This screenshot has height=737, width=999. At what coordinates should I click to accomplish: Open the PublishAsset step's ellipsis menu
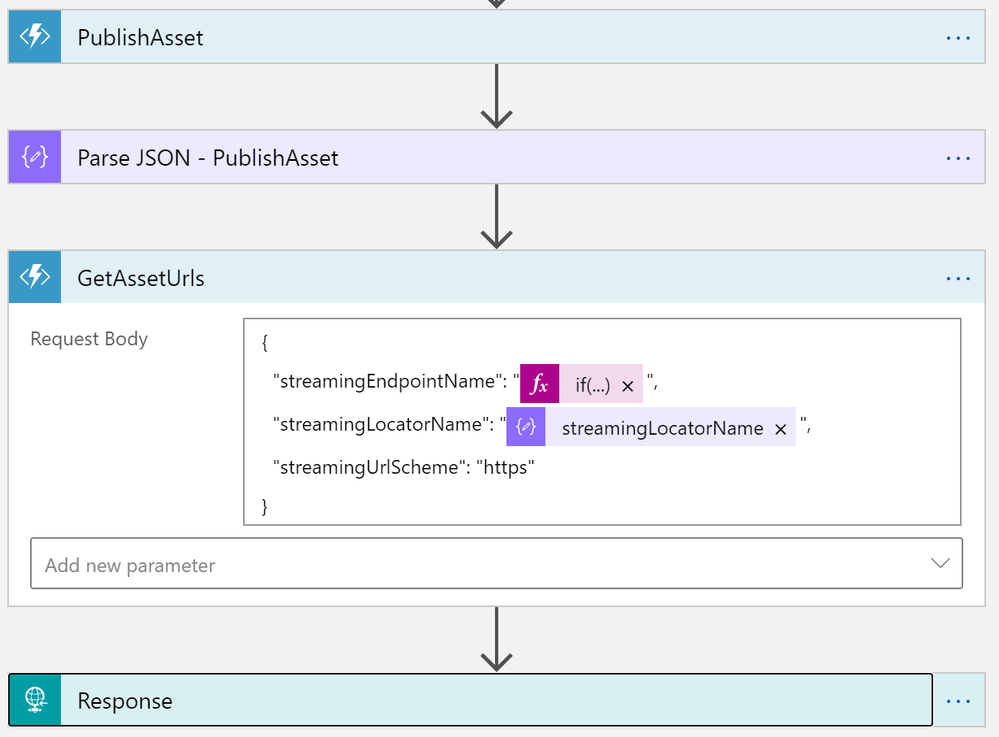pyautogui.click(x=958, y=38)
